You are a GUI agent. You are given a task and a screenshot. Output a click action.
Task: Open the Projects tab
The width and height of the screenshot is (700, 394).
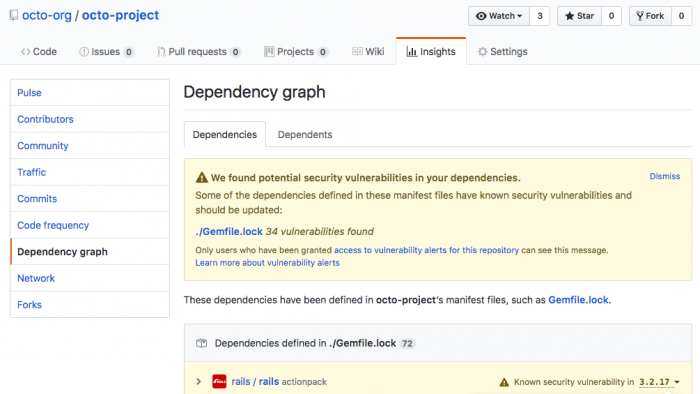[x=296, y=52]
